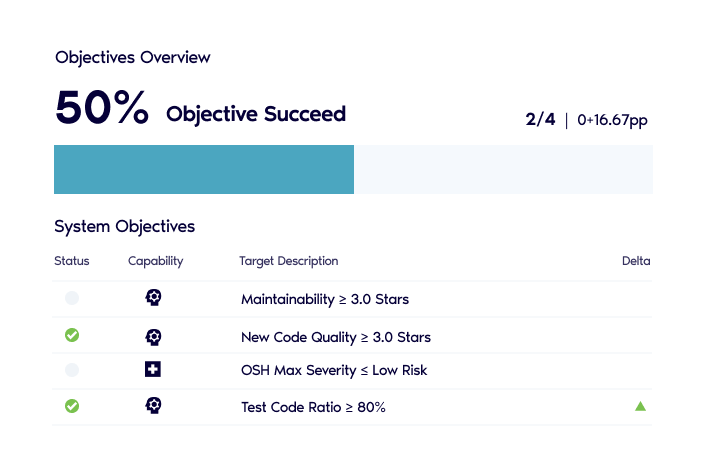Click the New Code Quality capability icon

(153, 337)
